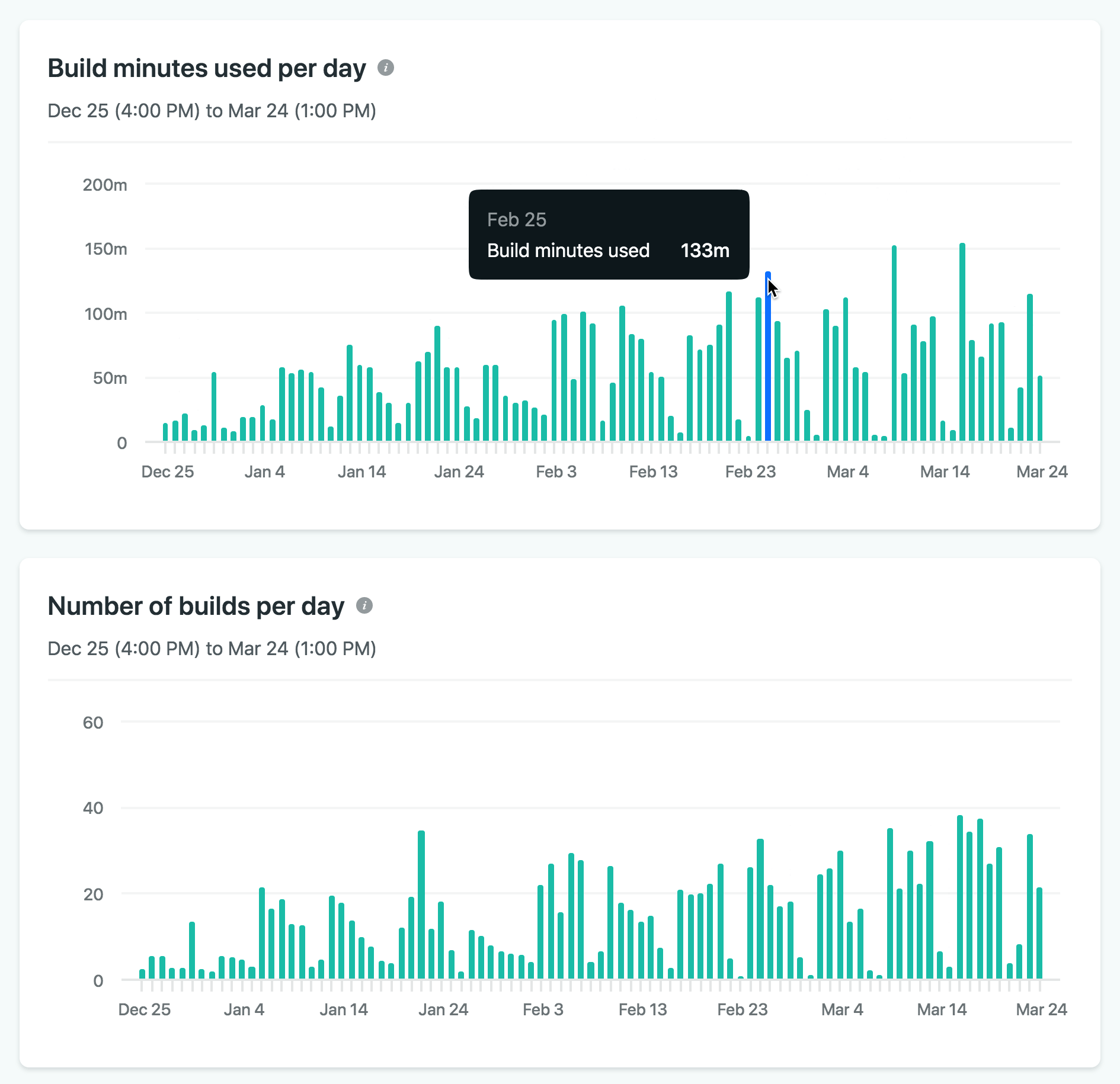Viewport: 1120px width, 1084px height.
Task: Click the Mar 24 bar in builds count chart
Action: pos(1039,933)
